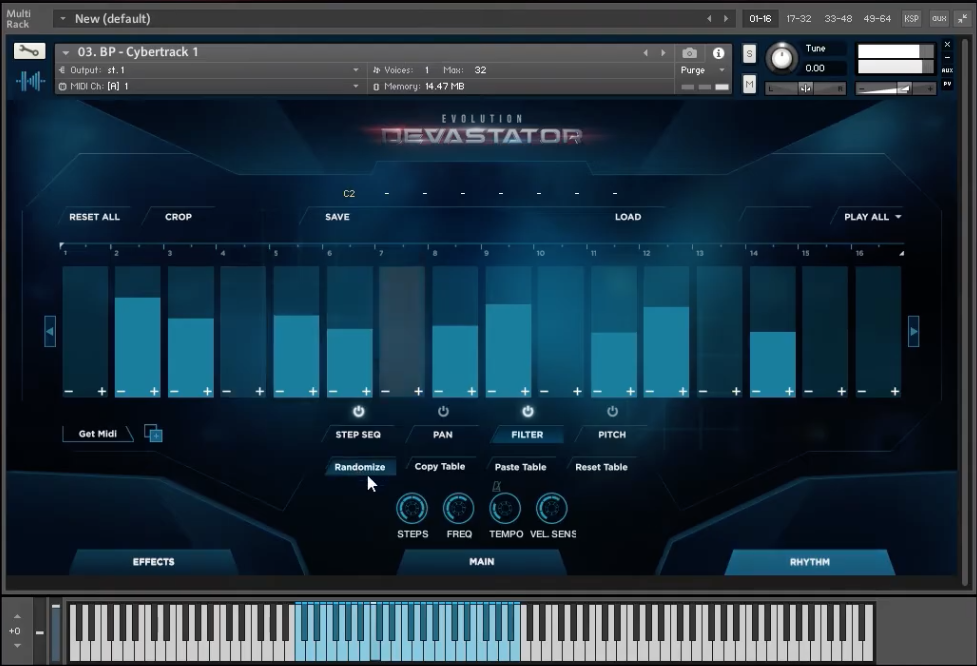This screenshot has height=666, width=977.
Task: Go to next instrument using header right arrow
Action: click(663, 53)
